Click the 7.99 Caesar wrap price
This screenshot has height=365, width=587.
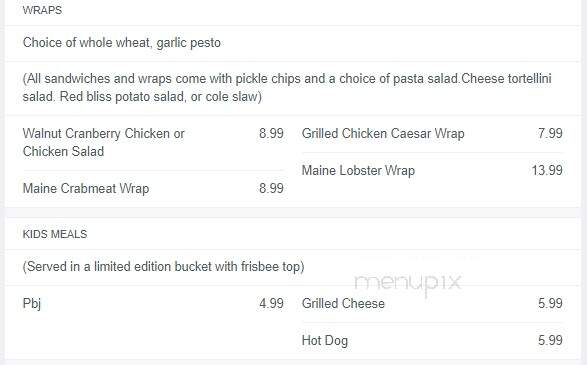(x=550, y=133)
